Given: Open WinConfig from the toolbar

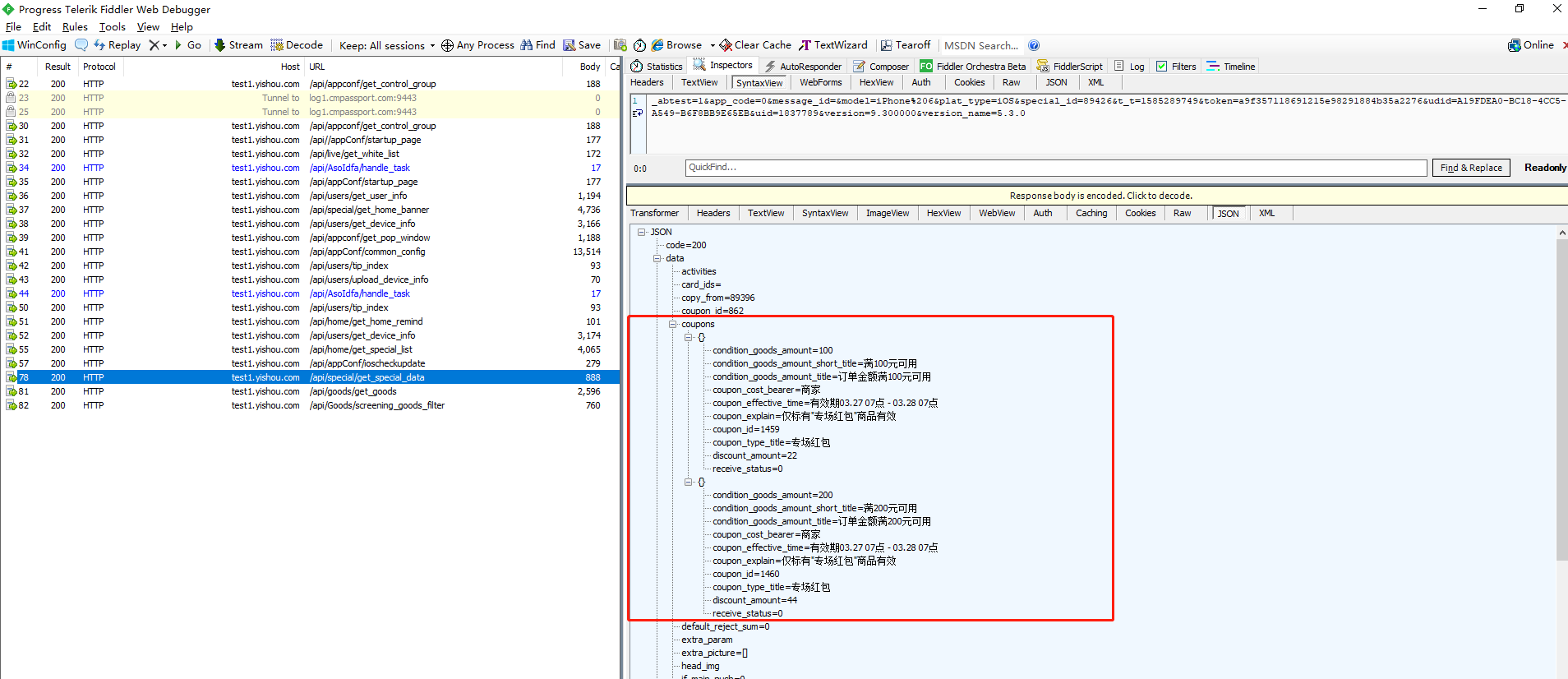Looking at the screenshot, I should pos(34,45).
